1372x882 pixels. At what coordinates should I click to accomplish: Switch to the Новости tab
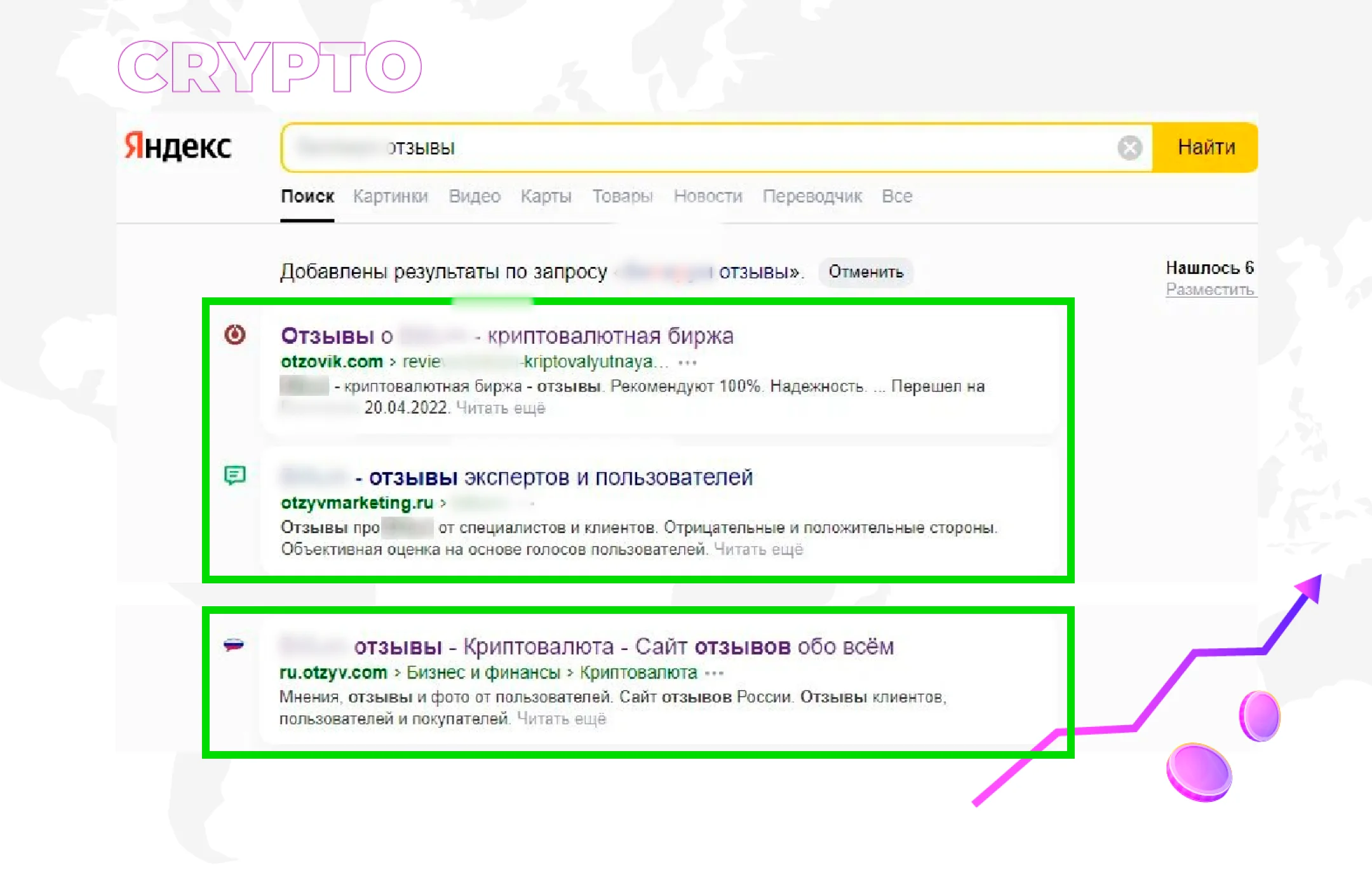[708, 196]
